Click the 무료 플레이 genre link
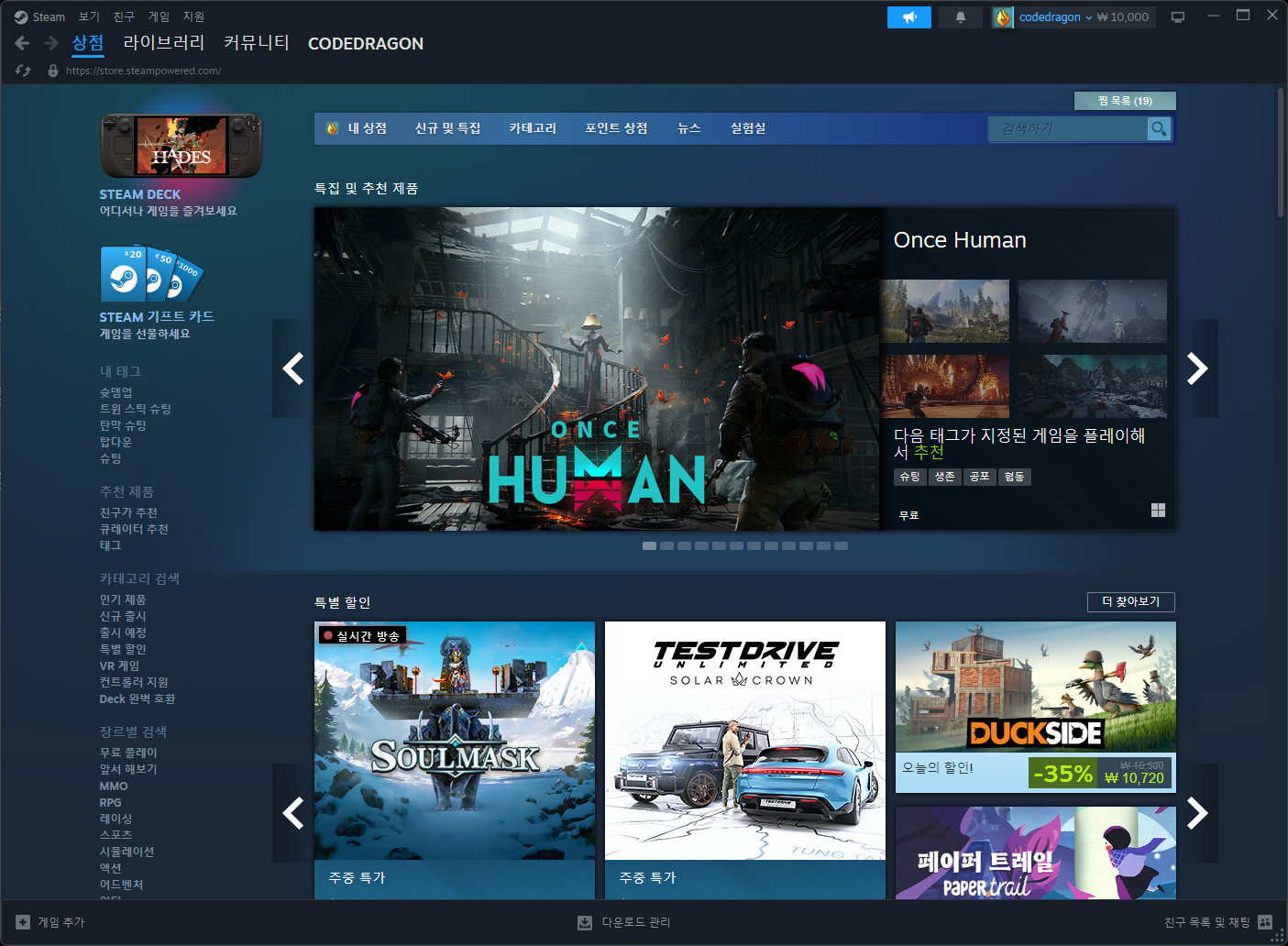1288x946 pixels. (x=128, y=753)
